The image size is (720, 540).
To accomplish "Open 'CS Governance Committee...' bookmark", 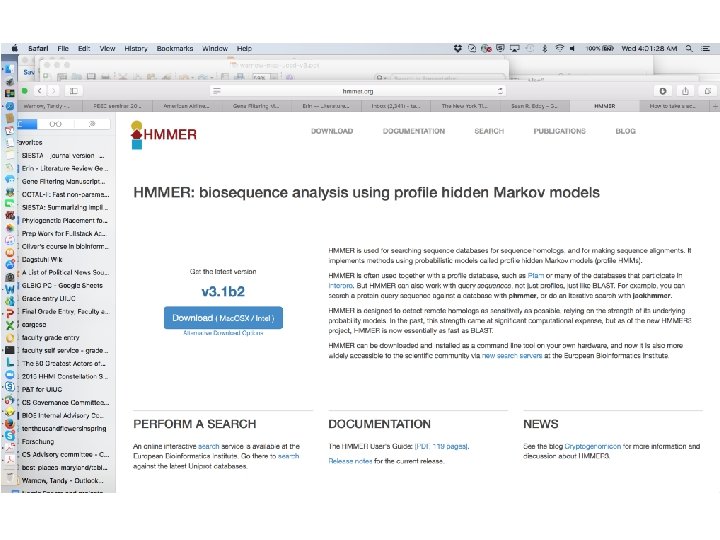I will pos(64,402).
